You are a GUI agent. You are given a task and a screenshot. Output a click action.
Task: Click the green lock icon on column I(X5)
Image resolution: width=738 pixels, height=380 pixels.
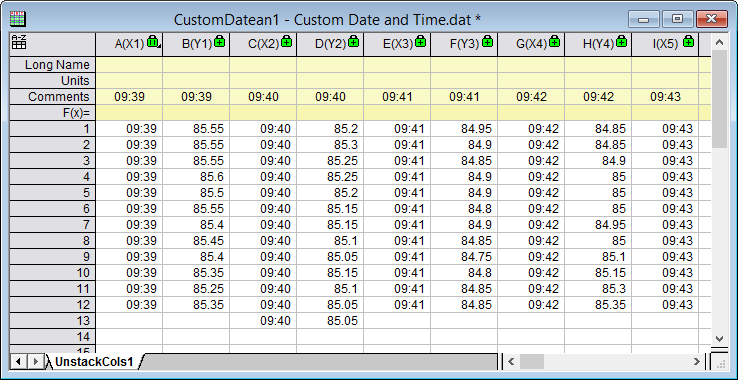tap(688, 41)
